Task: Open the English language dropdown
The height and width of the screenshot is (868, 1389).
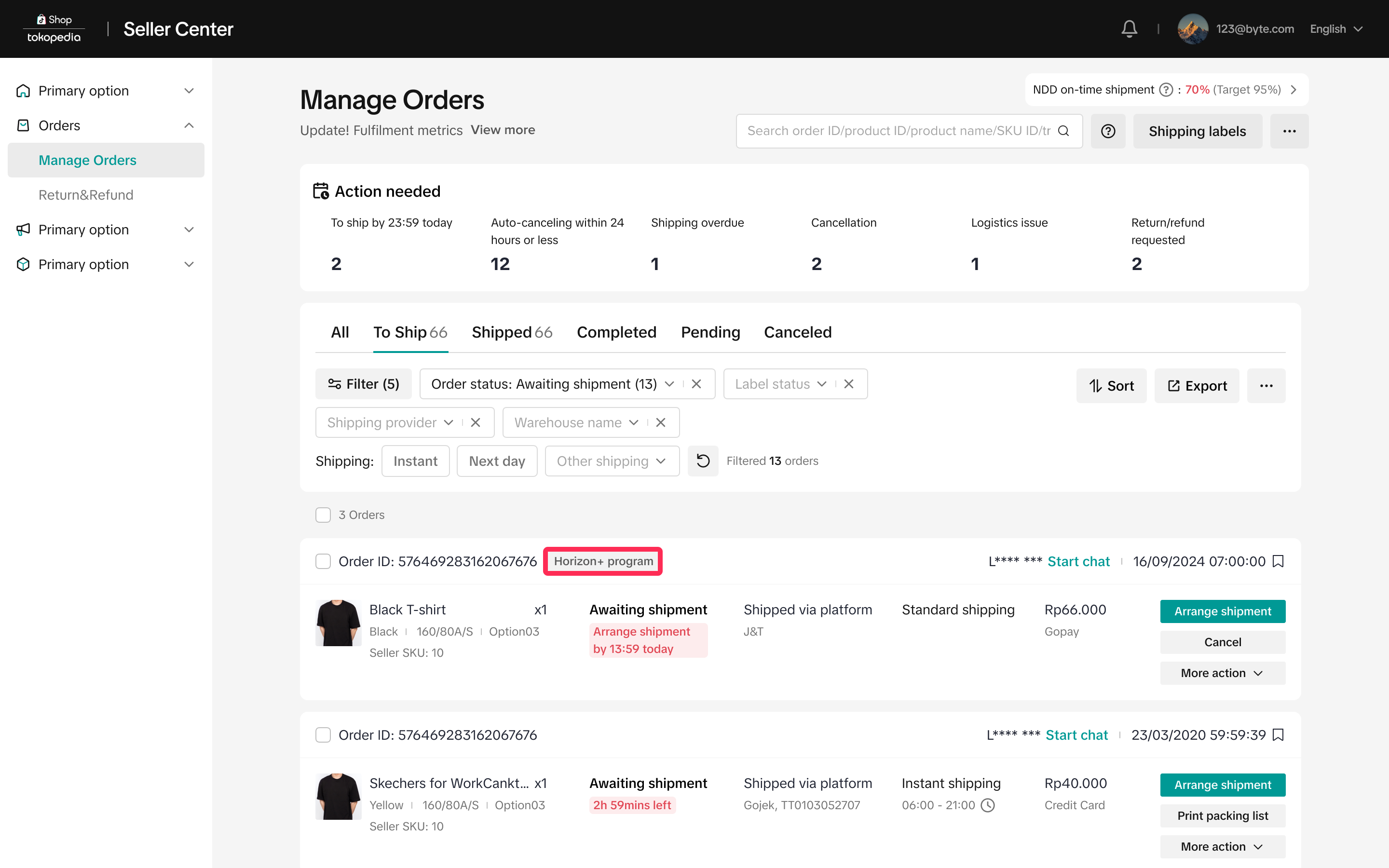Action: [x=1335, y=29]
